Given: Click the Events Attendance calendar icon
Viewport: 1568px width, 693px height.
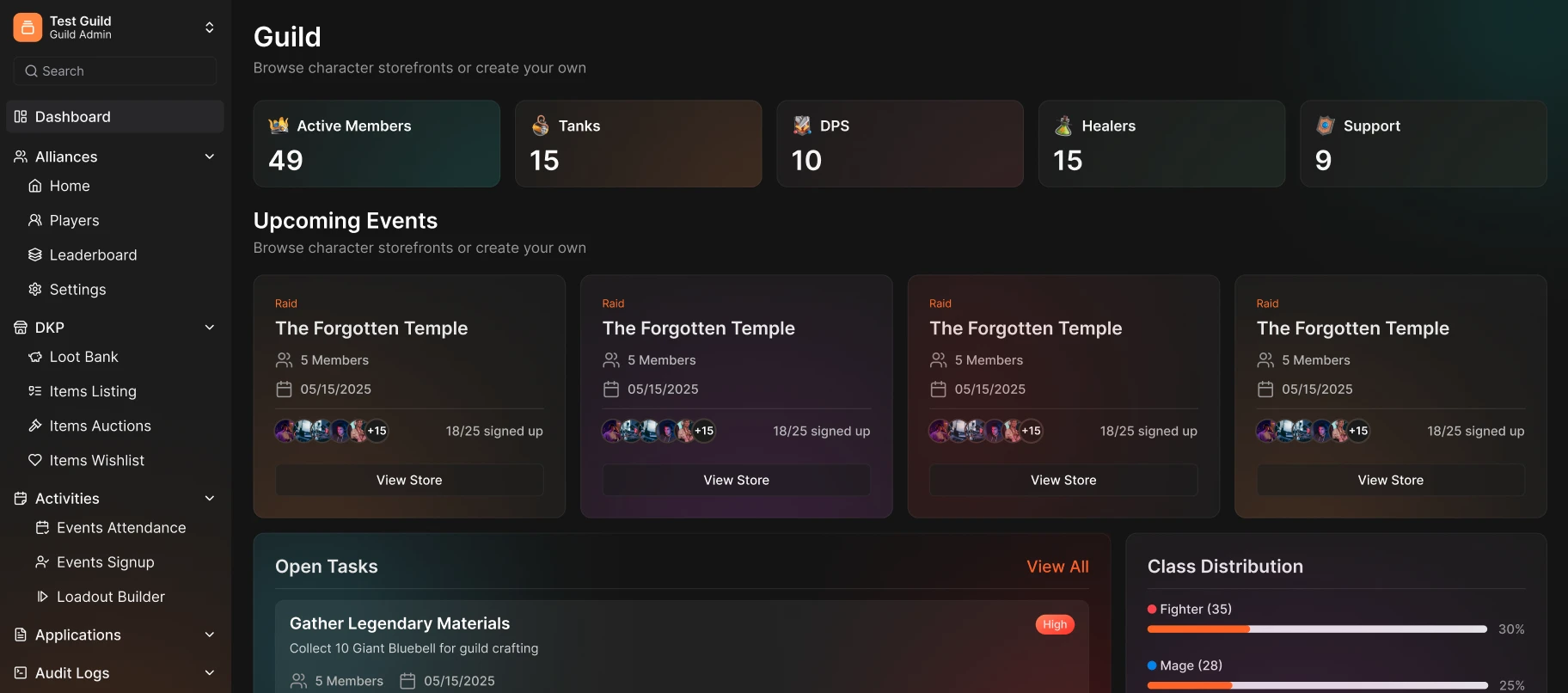Looking at the screenshot, I should pyautogui.click(x=41, y=527).
